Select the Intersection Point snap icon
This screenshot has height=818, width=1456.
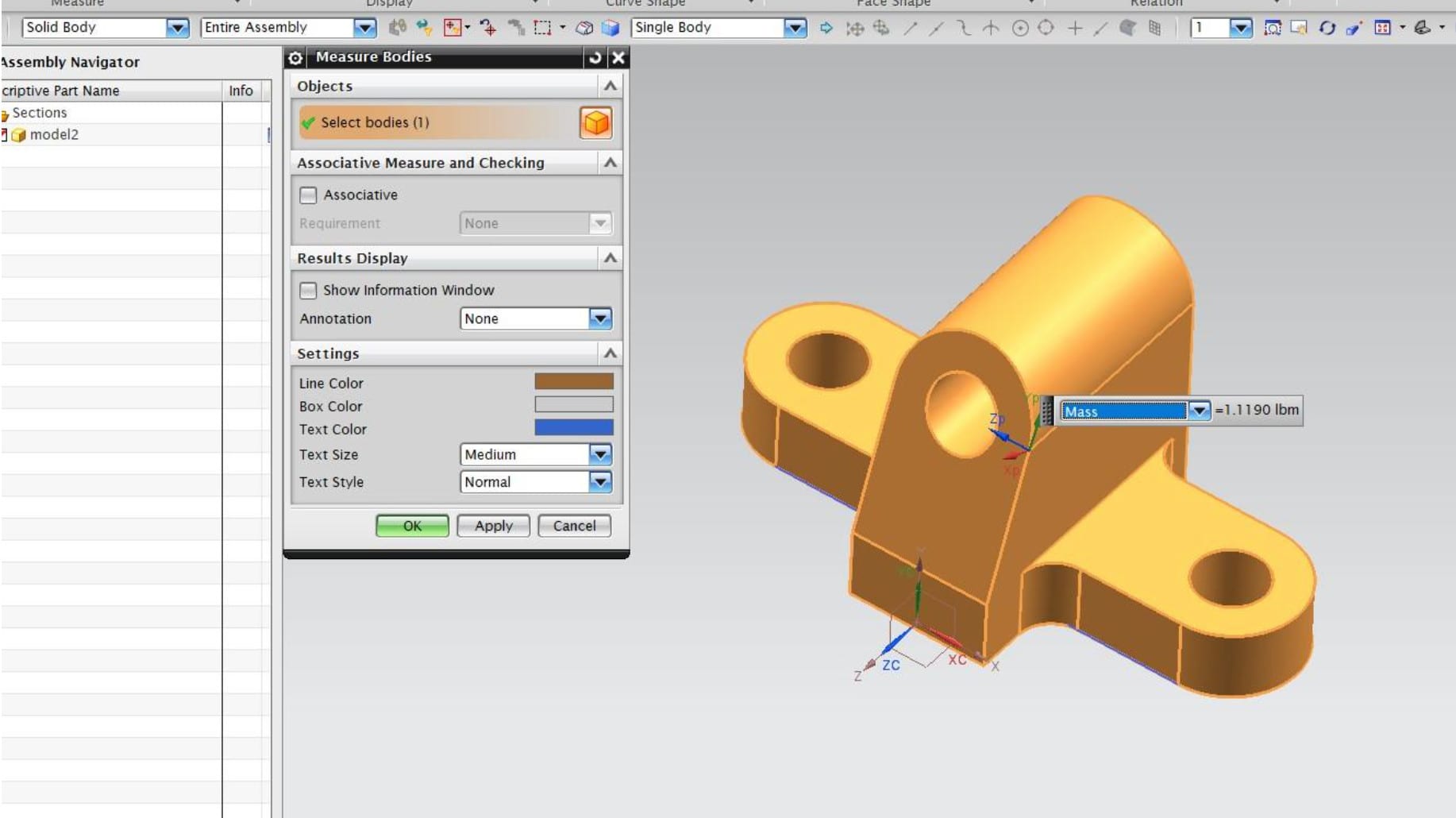coord(990,29)
